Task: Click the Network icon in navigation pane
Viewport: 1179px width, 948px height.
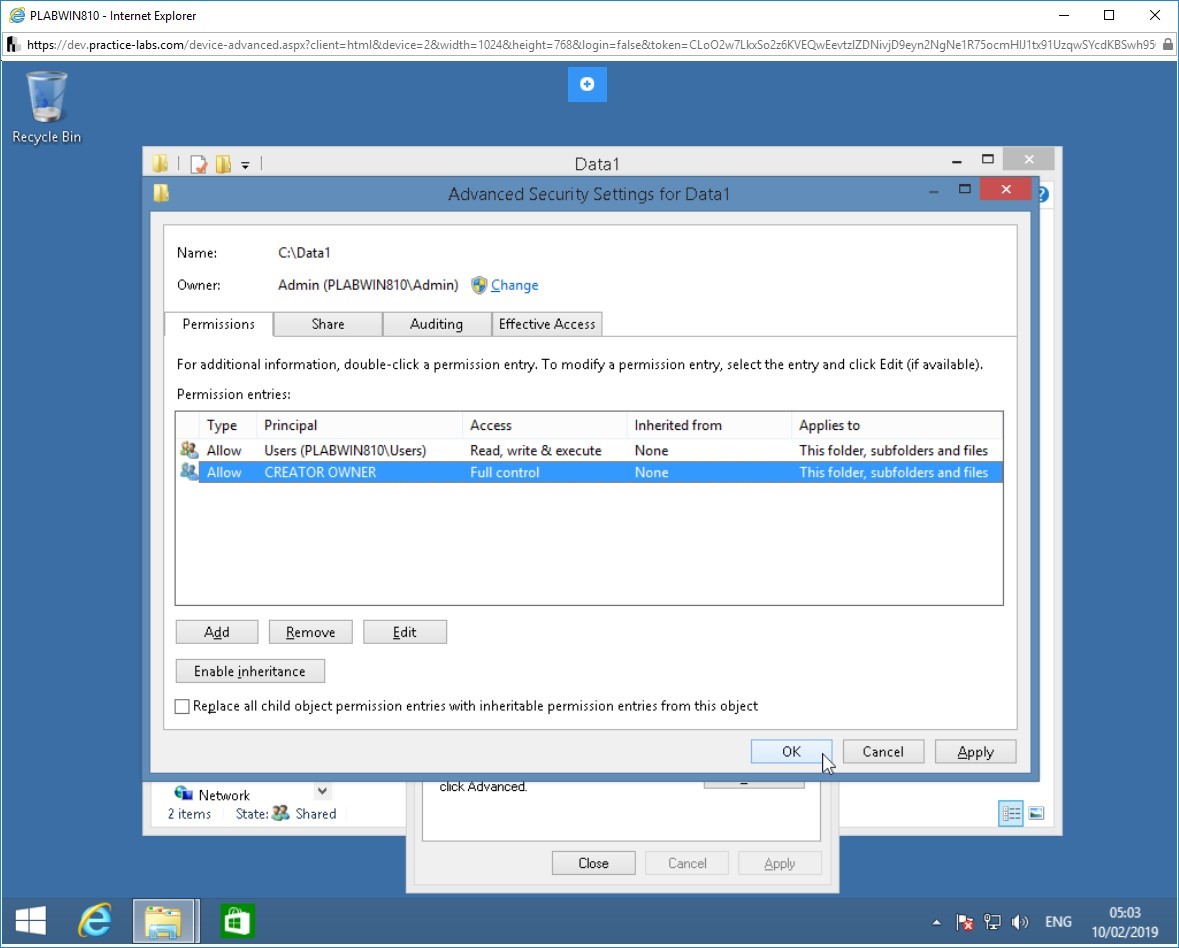Action: point(183,793)
